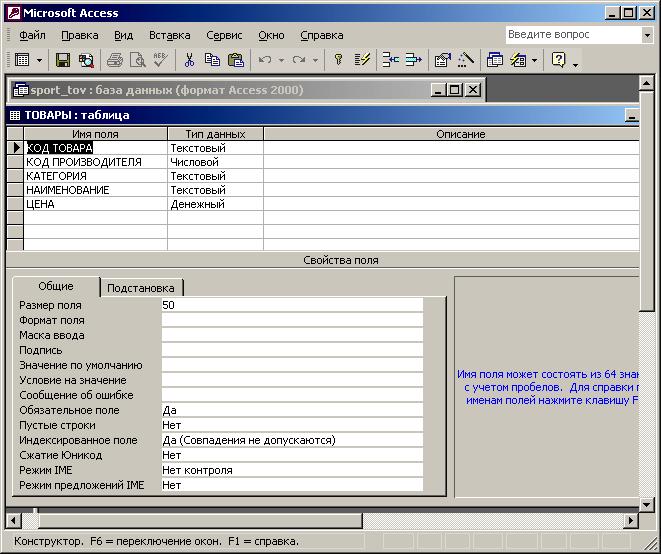
Task: Select the КОД ПРОИЗВОДИТЕЛЯ field name cell
Action: 96,162
